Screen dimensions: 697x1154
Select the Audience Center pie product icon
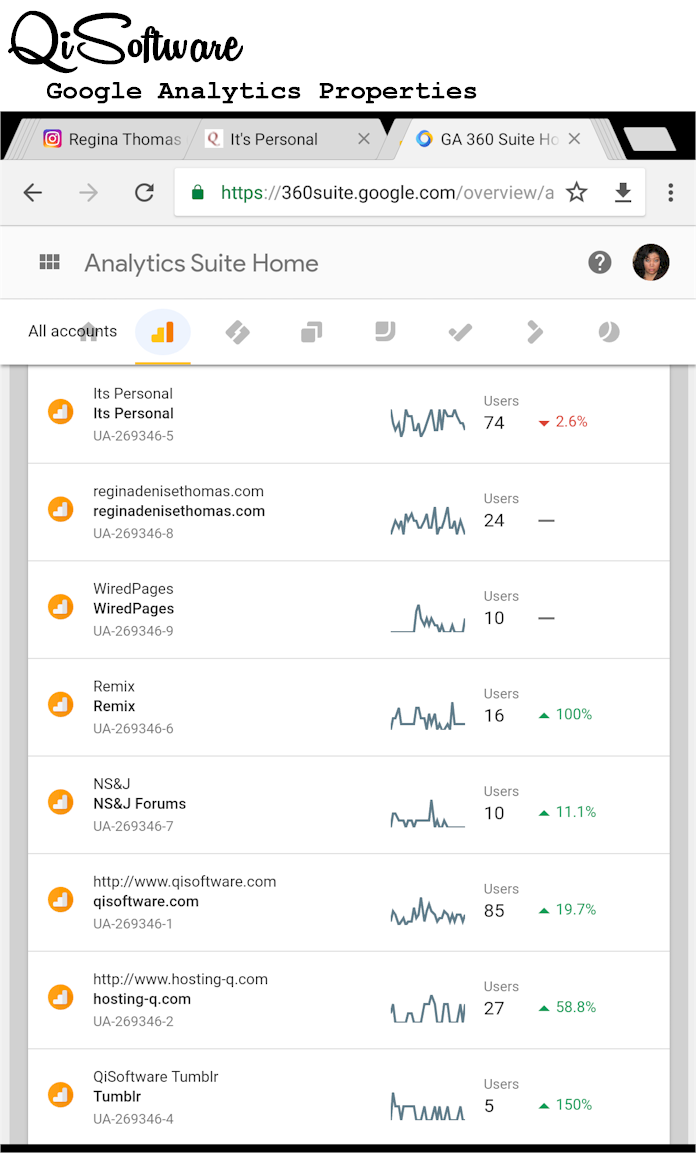[x=609, y=332]
